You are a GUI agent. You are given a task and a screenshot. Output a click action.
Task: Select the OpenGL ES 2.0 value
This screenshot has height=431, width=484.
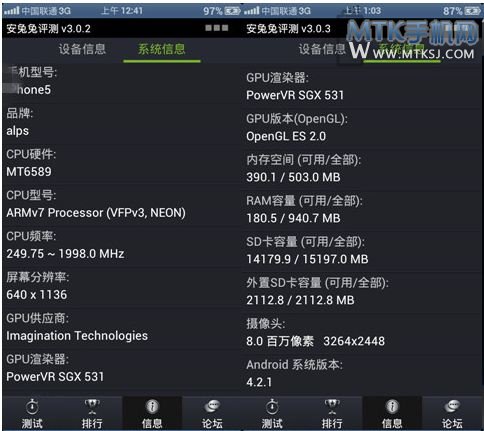point(286,136)
